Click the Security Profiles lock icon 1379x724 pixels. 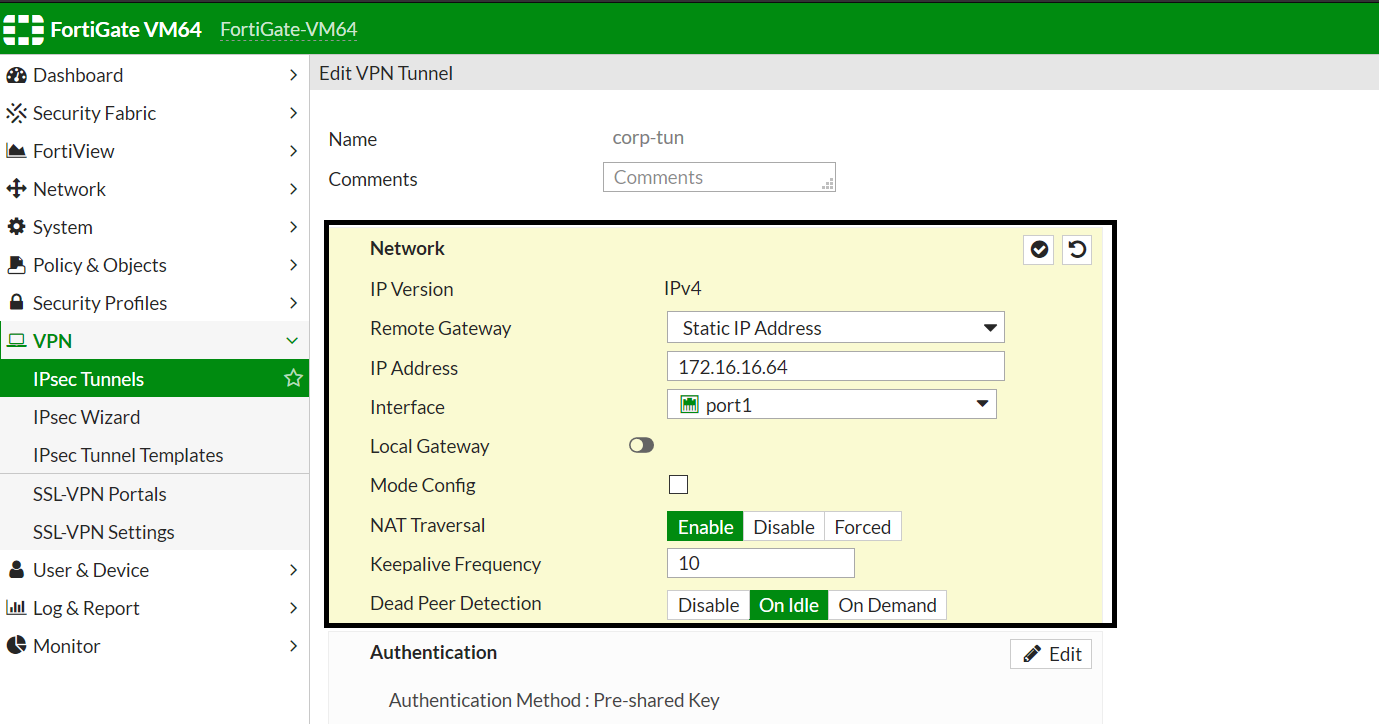coord(16,302)
